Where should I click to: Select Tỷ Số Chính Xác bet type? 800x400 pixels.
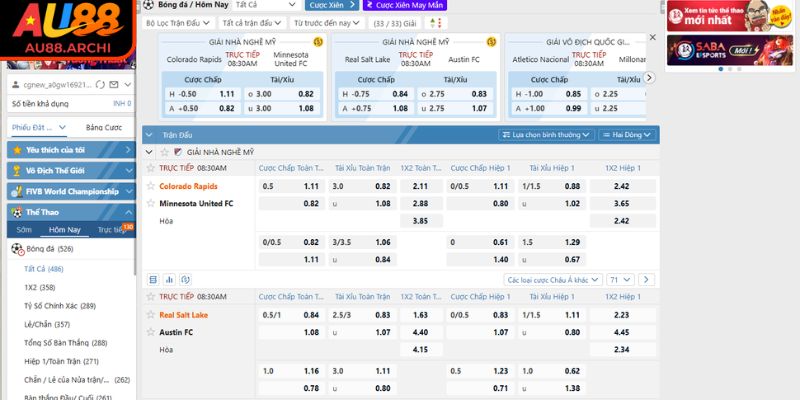pos(60,305)
